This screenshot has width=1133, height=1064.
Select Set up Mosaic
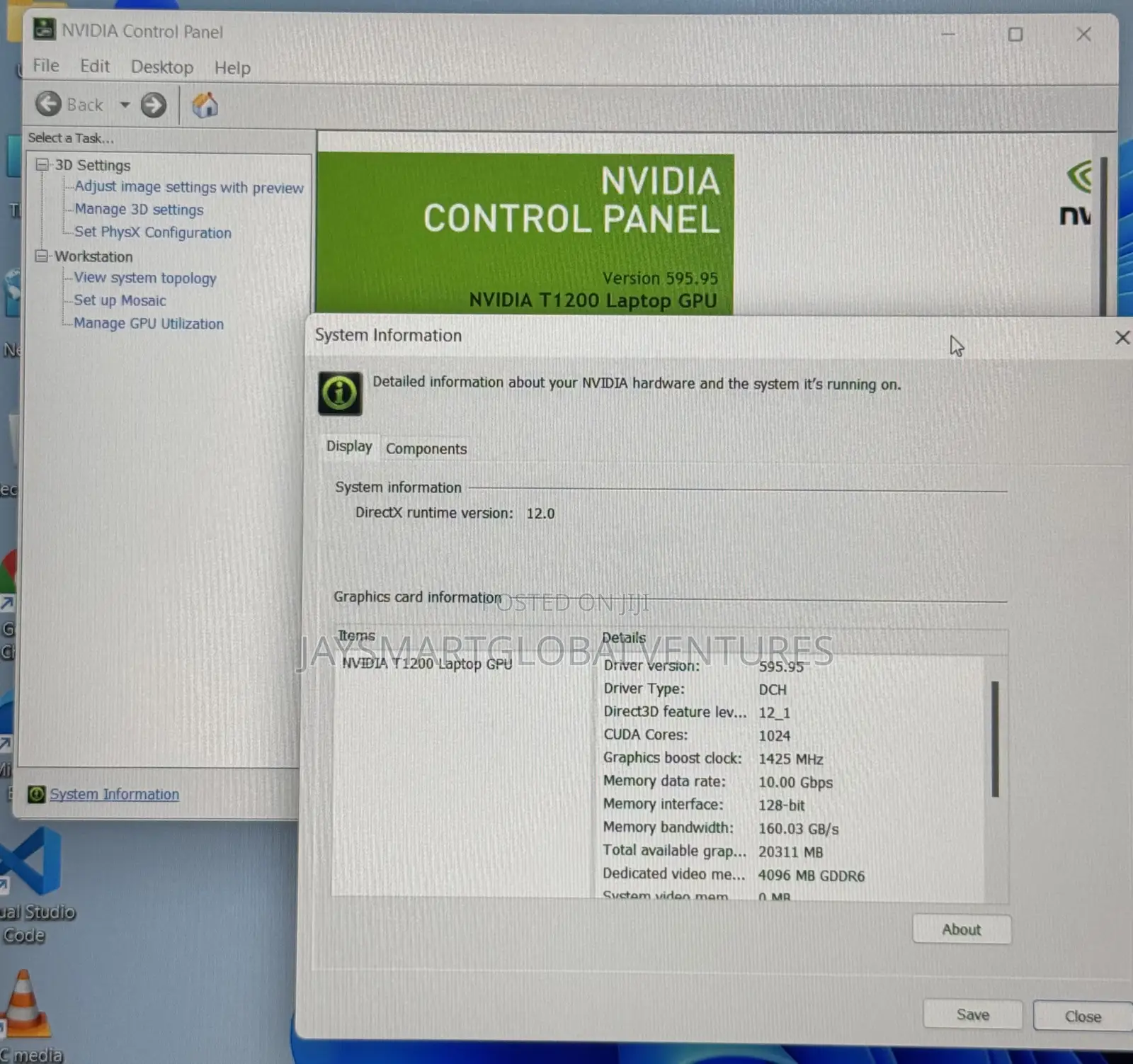(x=120, y=300)
